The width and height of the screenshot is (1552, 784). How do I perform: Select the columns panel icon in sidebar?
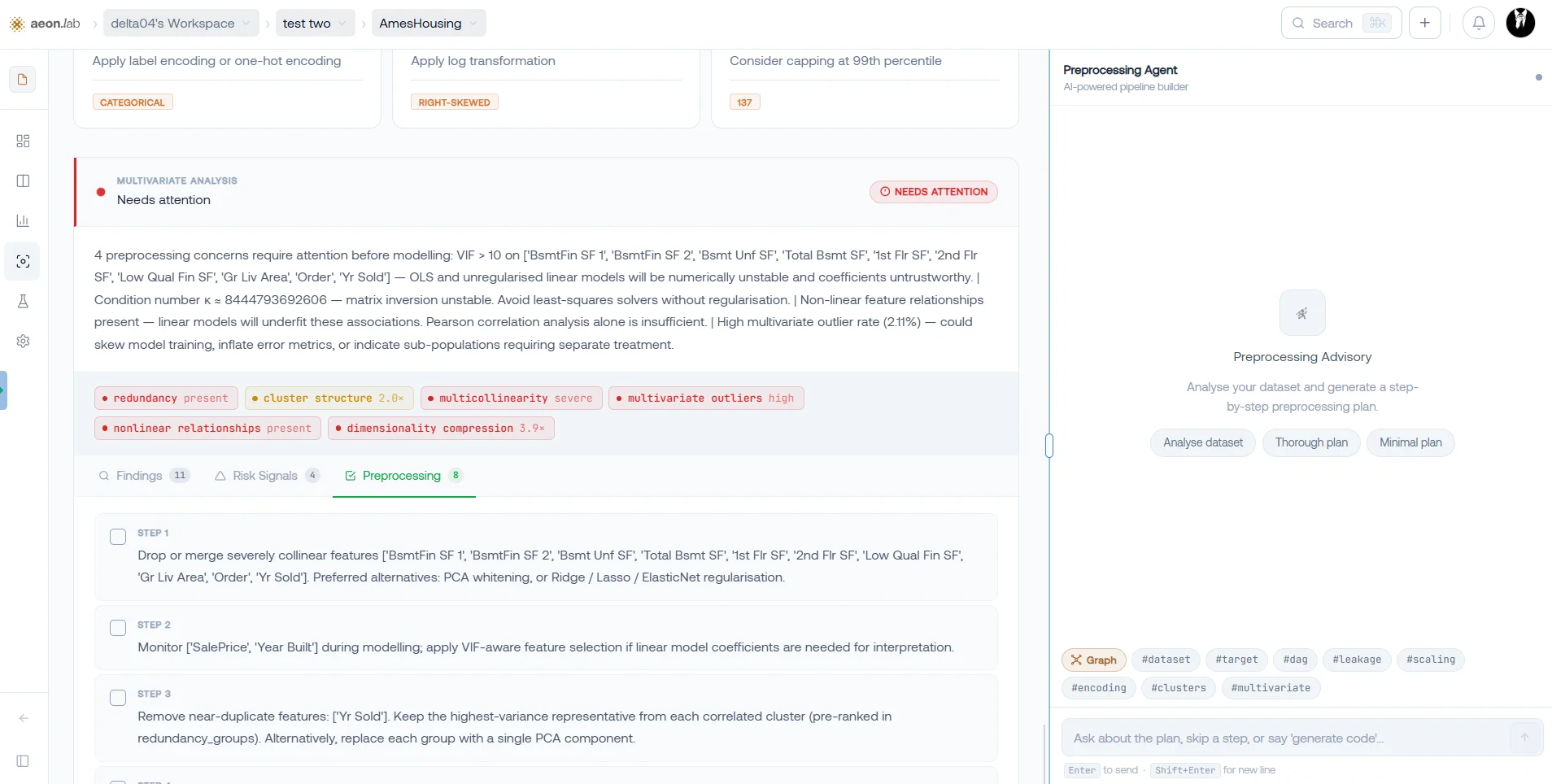point(23,181)
